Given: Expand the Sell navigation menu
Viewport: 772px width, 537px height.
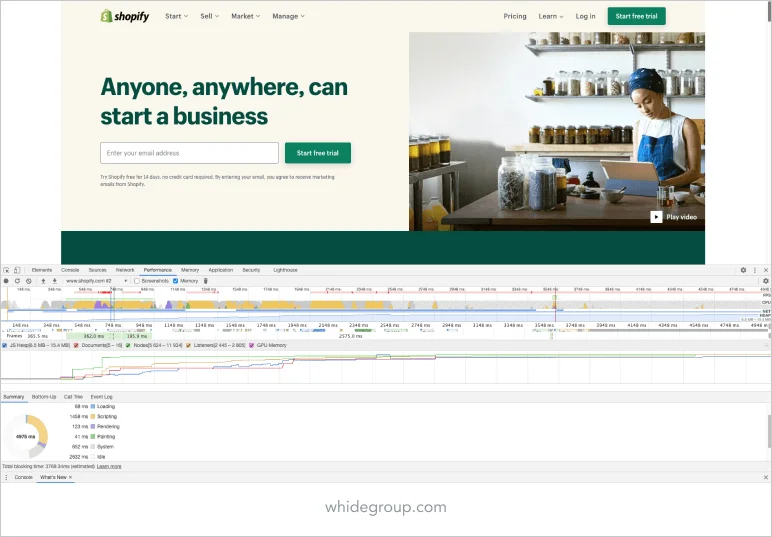Looking at the screenshot, I should point(209,16).
